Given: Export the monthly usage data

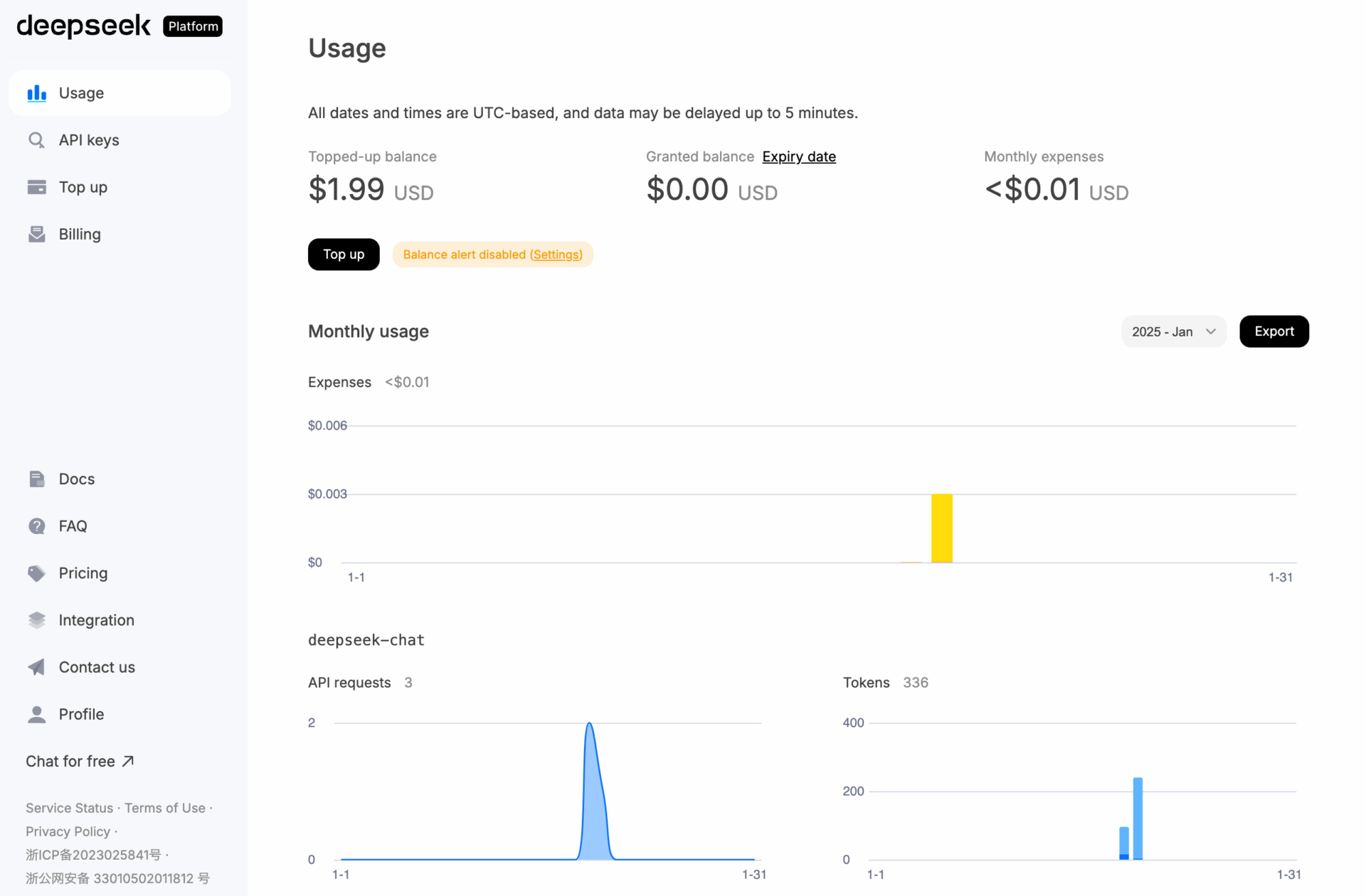Looking at the screenshot, I should (1274, 331).
